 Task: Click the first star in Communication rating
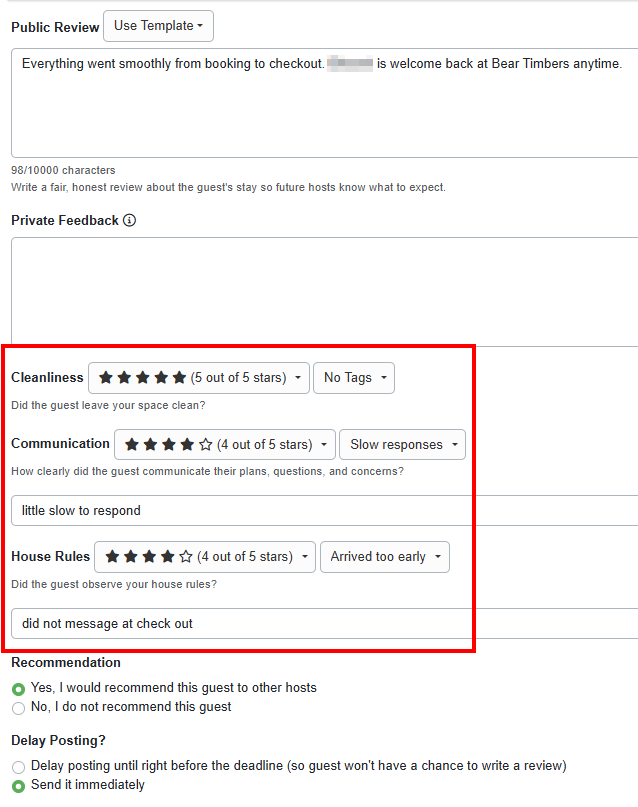(x=133, y=443)
